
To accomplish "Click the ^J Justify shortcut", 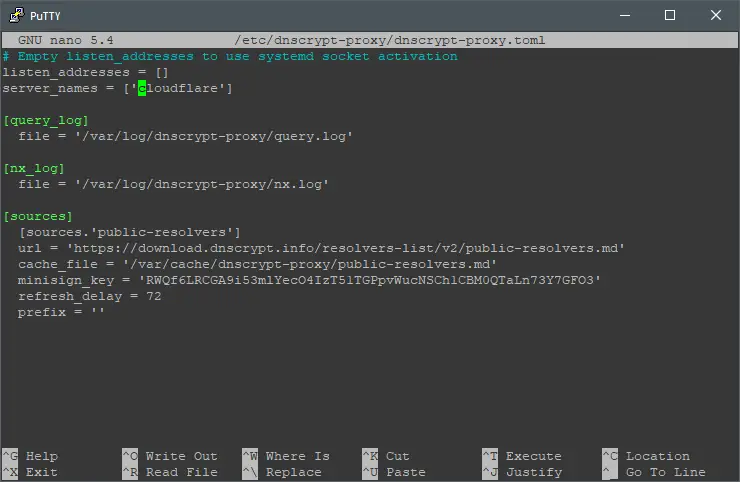I will [x=522, y=472].
